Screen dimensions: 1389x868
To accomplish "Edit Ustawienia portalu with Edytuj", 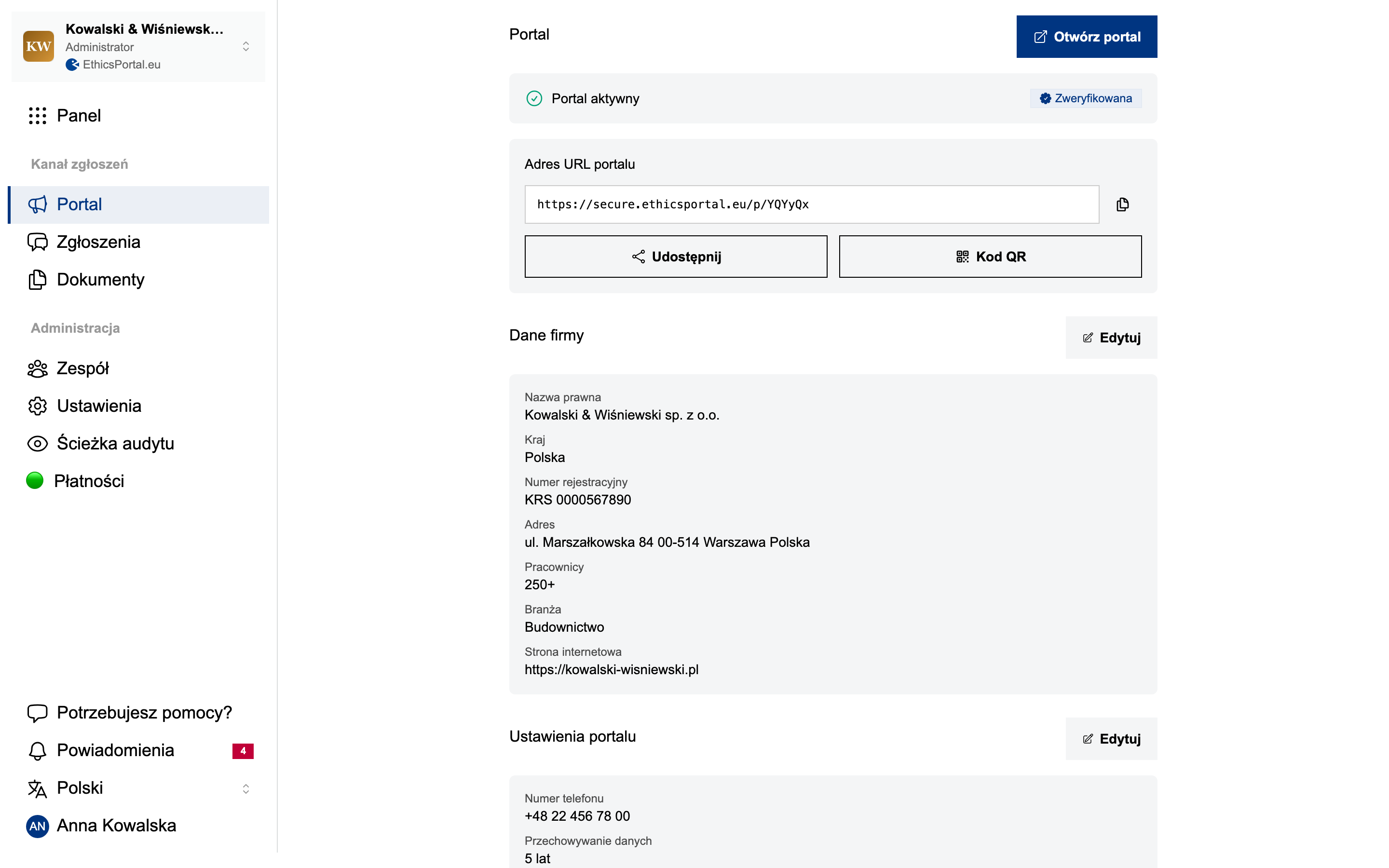I will pyautogui.click(x=1111, y=739).
